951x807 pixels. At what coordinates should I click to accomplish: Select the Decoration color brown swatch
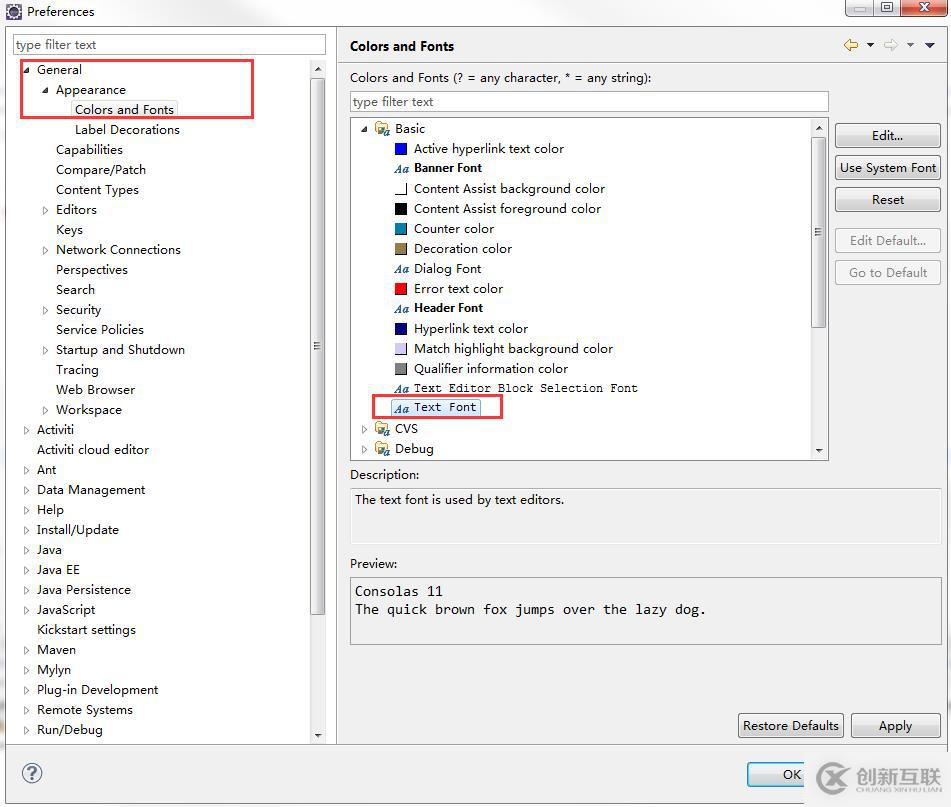coord(401,249)
